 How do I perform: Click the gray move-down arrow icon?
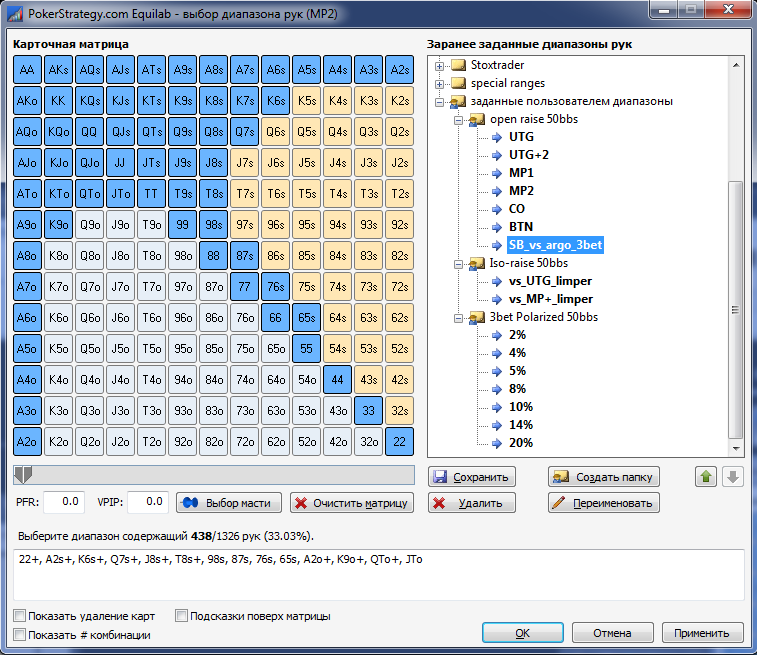pyautogui.click(x=733, y=477)
